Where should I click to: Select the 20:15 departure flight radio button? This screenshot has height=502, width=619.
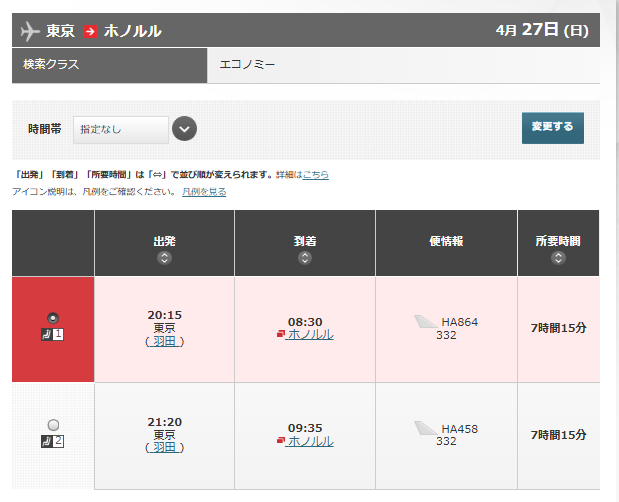tap(53, 318)
